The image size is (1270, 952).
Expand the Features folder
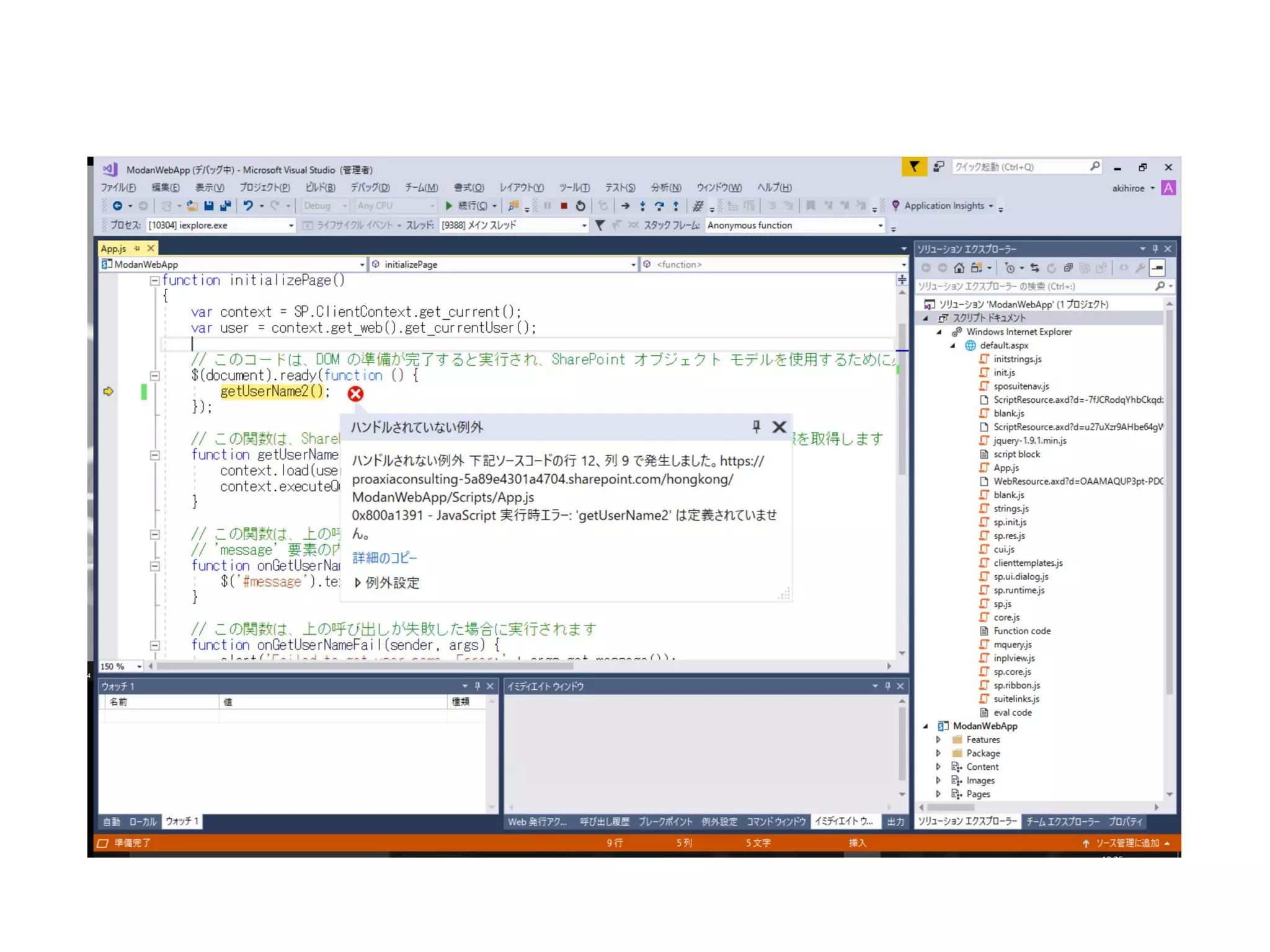coord(938,739)
